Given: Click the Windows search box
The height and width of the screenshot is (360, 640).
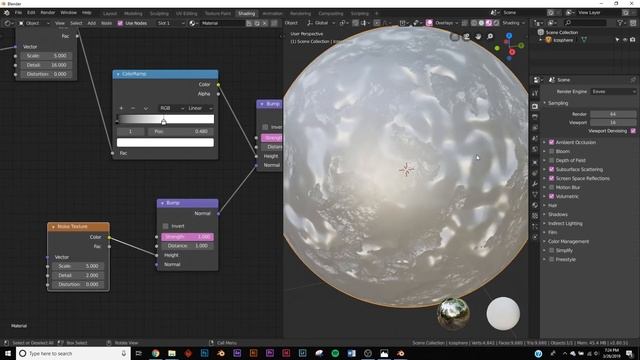Looking at the screenshot, I should 73,353.
